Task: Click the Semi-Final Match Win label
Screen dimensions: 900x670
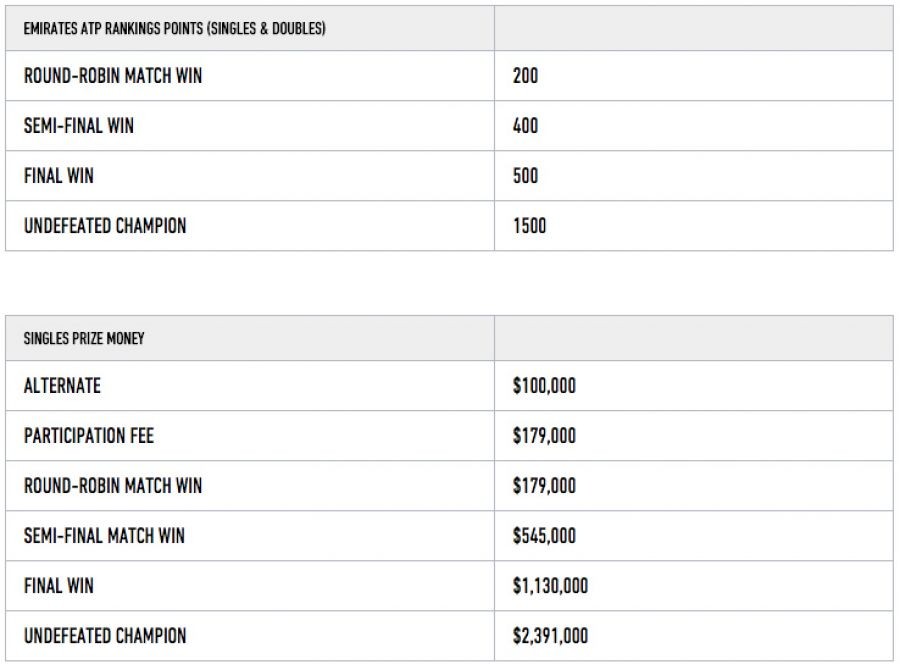Action: (x=104, y=536)
